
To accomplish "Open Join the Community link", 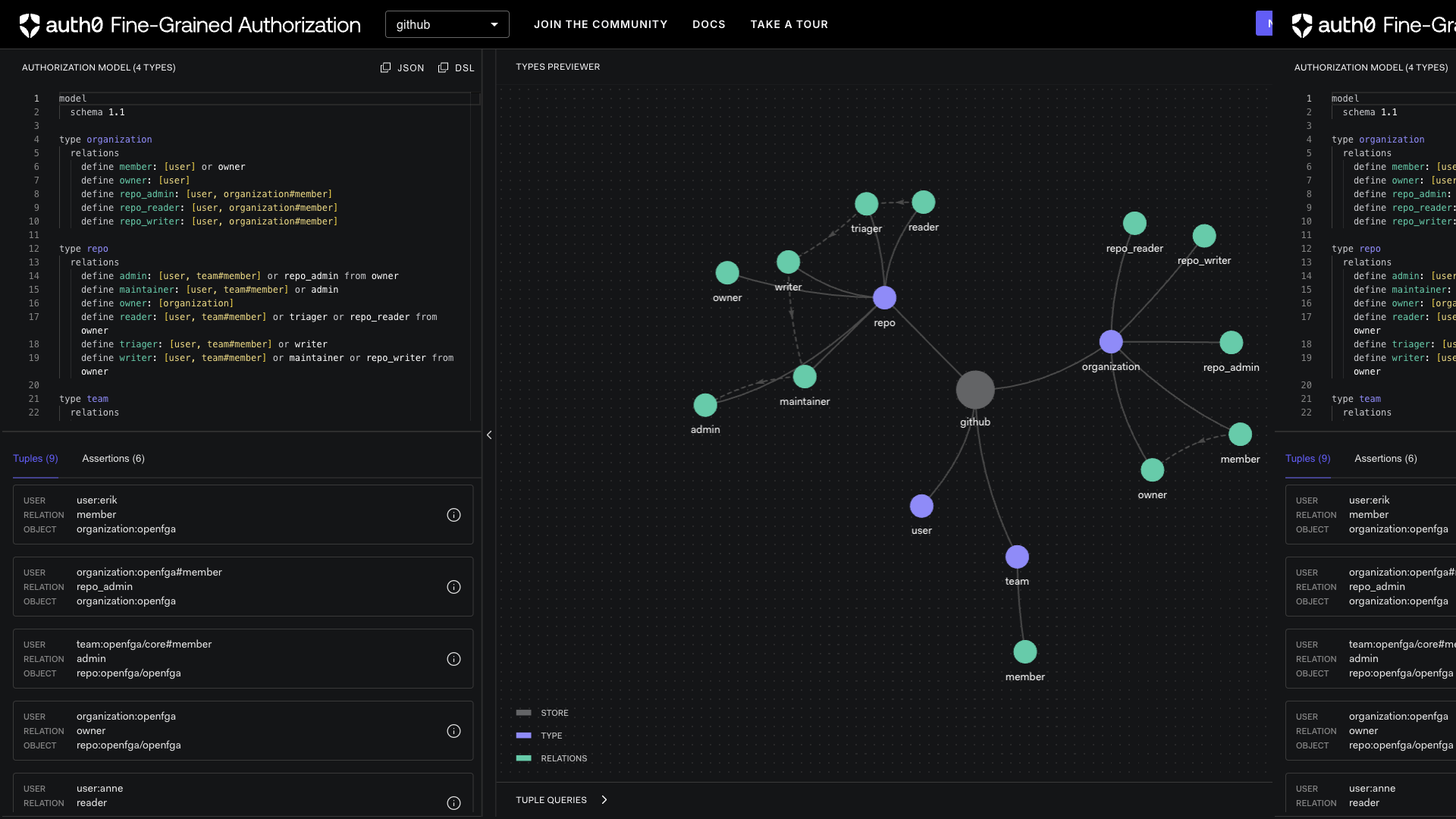I will click(x=601, y=24).
